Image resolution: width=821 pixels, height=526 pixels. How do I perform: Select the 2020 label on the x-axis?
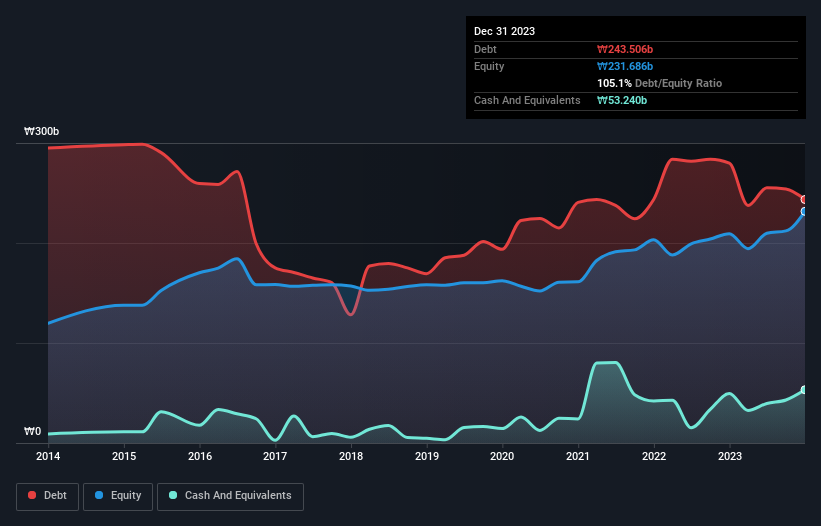tap(502, 456)
